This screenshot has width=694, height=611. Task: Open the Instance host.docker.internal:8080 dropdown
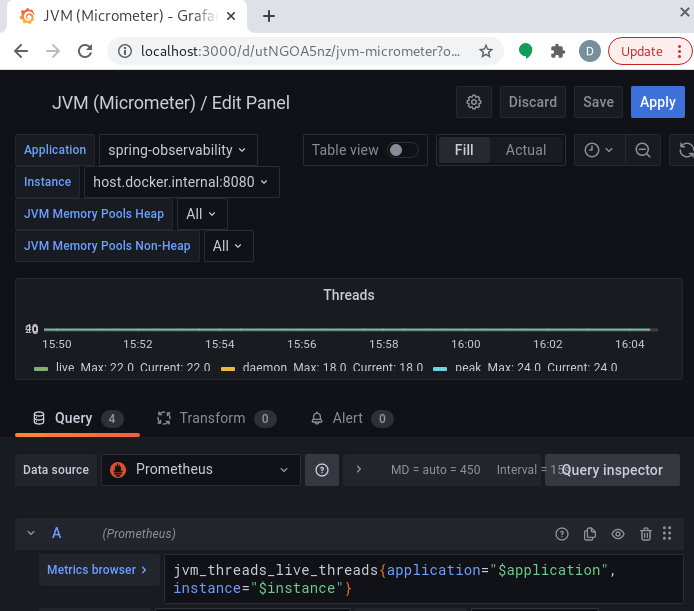pos(181,182)
